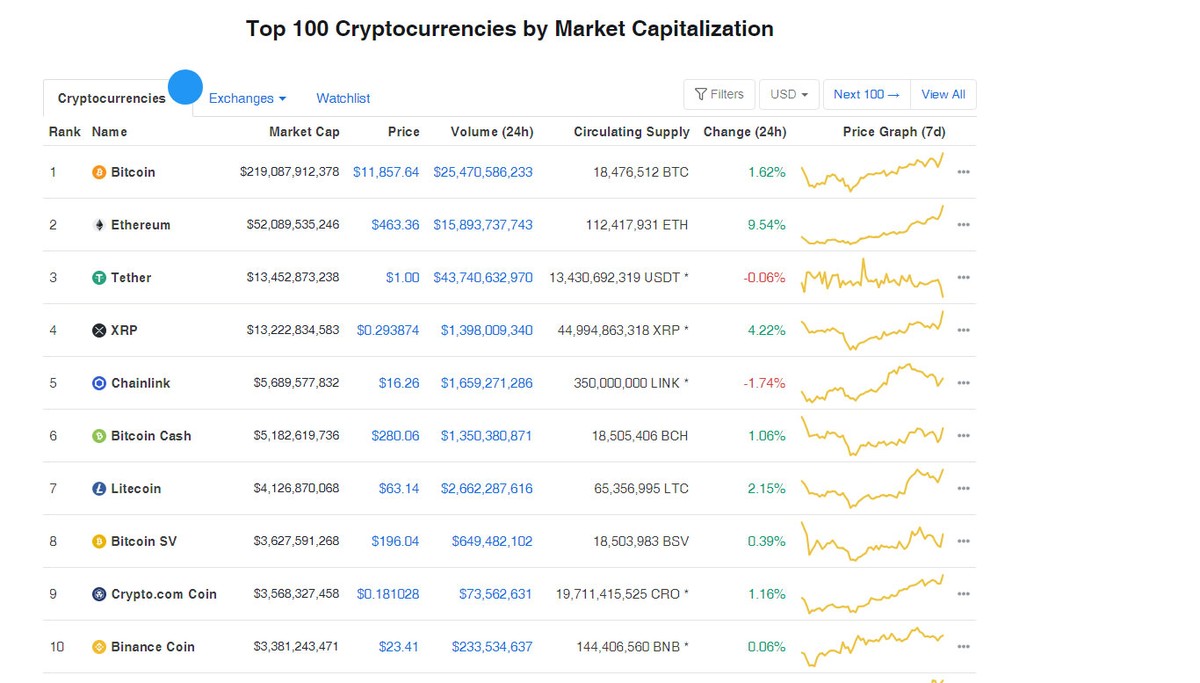This screenshot has height=683, width=1200.
Task: Click the Filters funnel icon
Action: click(x=701, y=94)
